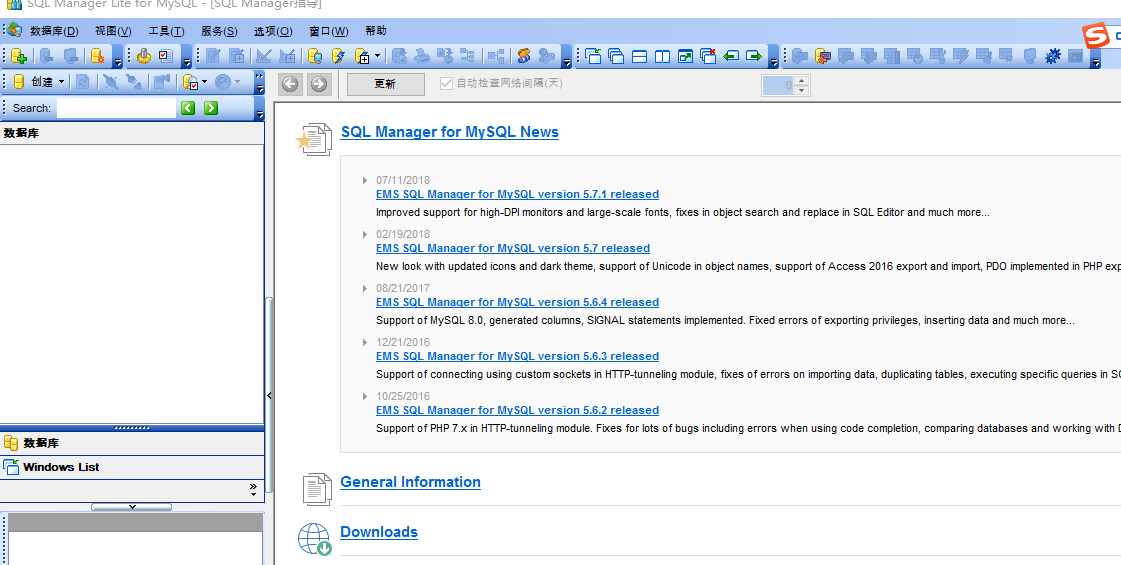Click the restore window icon with green arrow

pos(685,56)
